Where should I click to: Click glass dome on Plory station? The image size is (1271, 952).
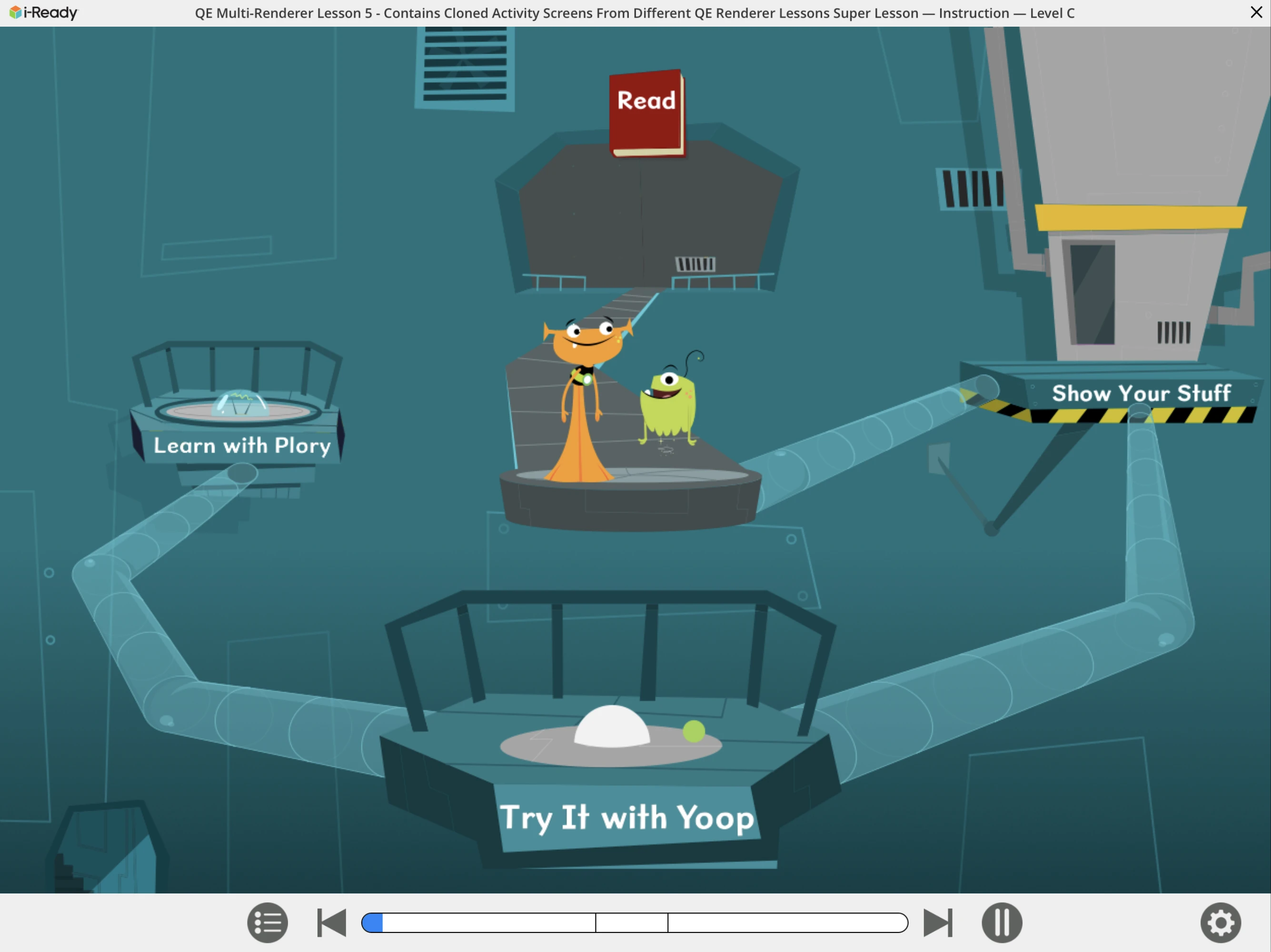tap(240, 403)
